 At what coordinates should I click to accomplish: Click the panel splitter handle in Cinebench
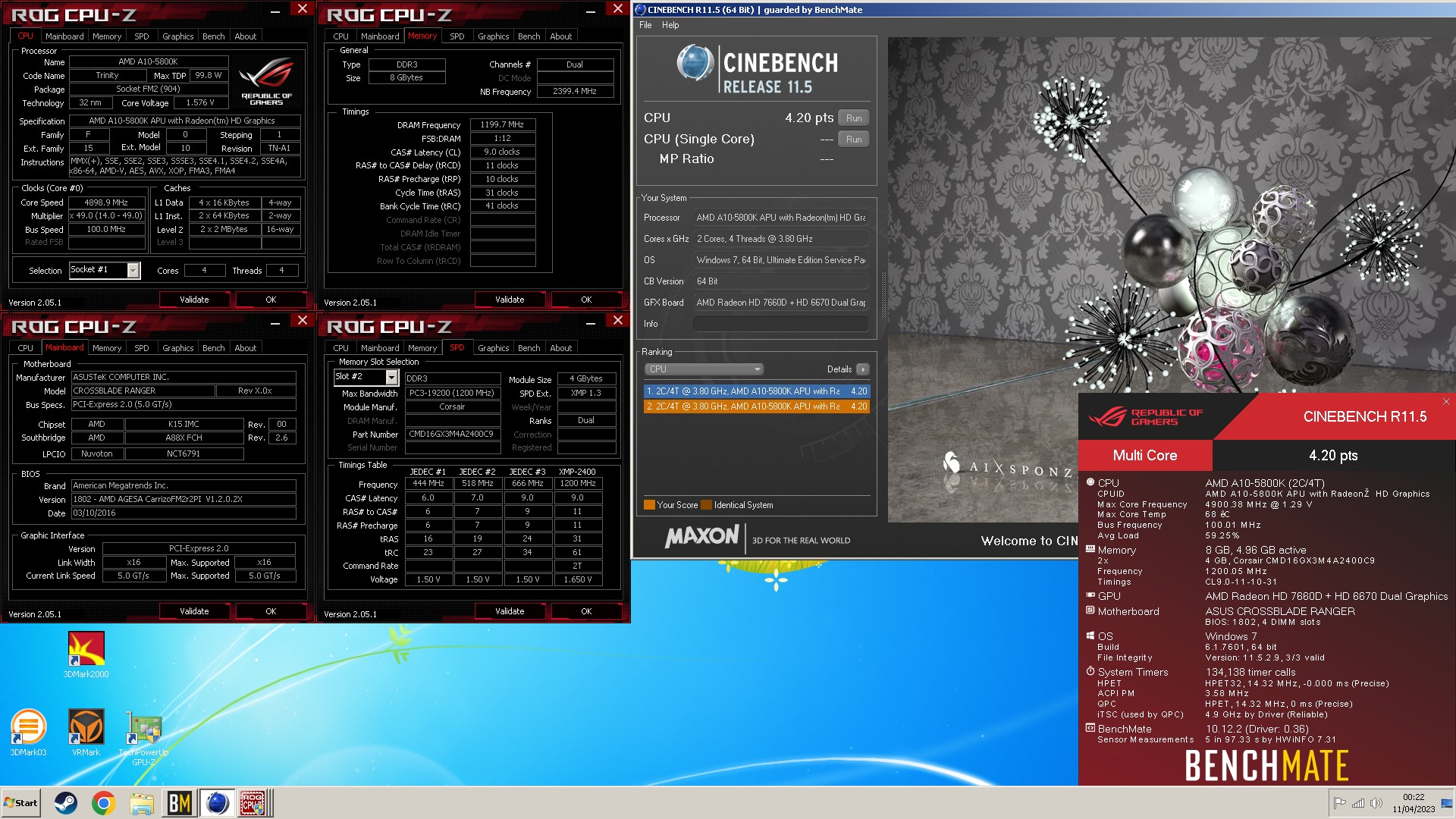click(882, 294)
